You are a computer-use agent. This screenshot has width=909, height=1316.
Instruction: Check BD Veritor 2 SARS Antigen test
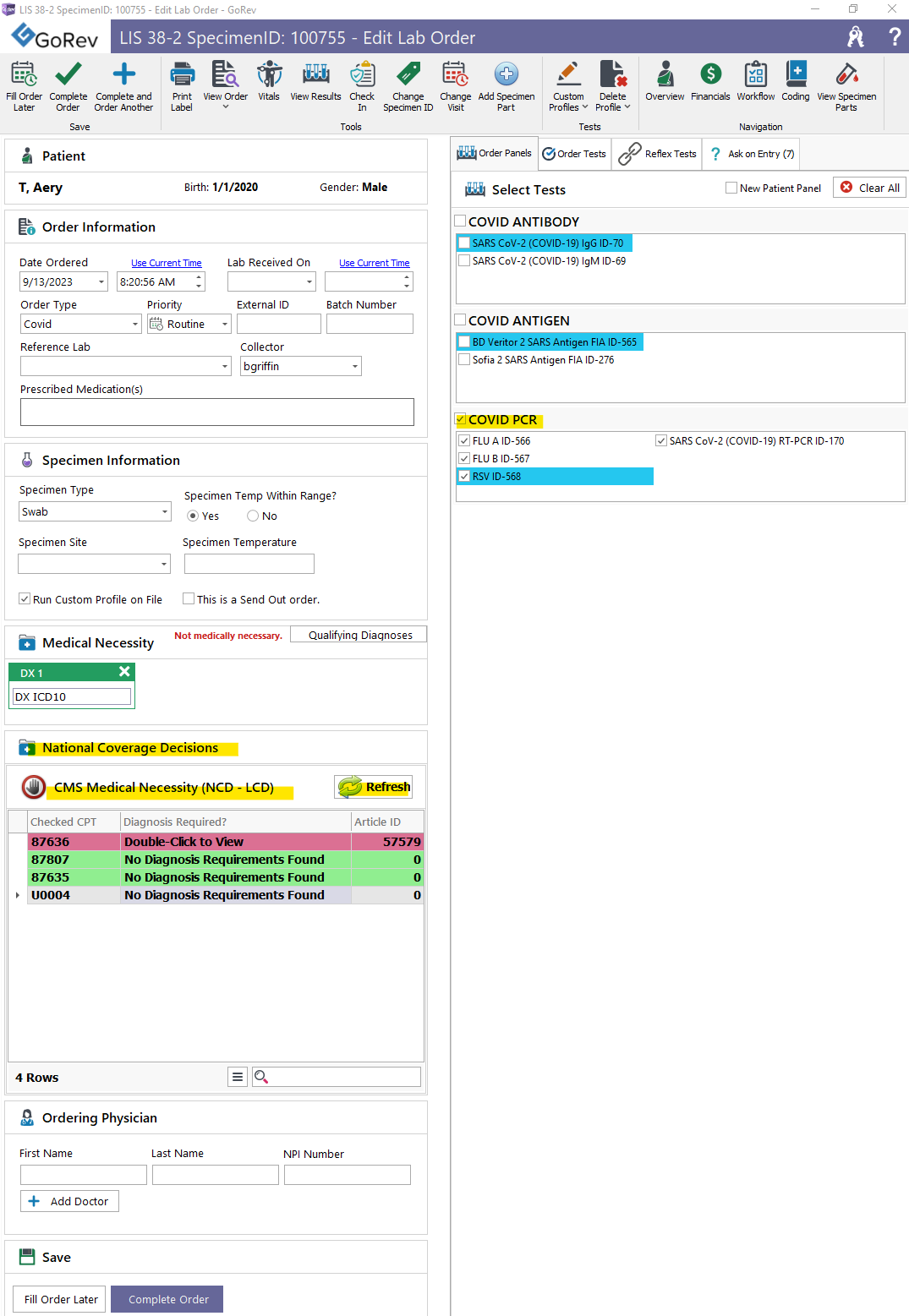(464, 341)
